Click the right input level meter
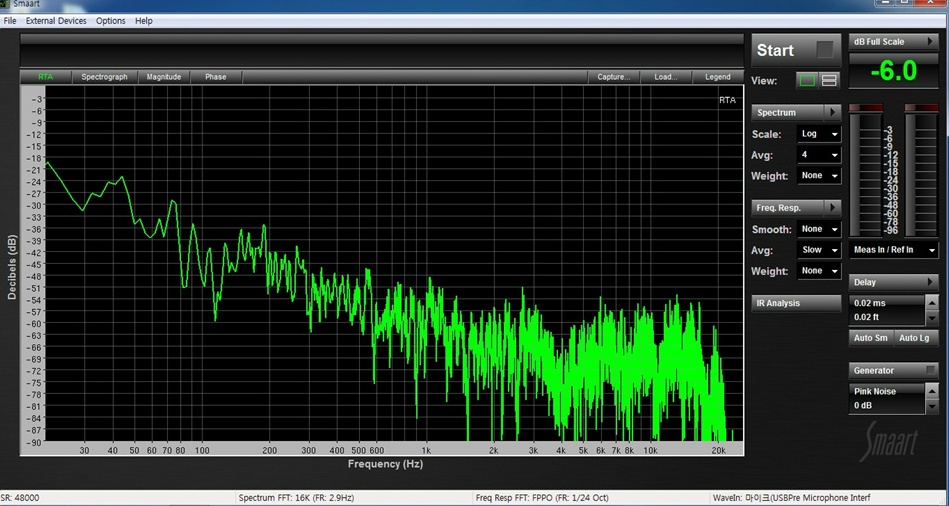This screenshot has height=506, width=949. pyautogui.click(x=921, y=174)
